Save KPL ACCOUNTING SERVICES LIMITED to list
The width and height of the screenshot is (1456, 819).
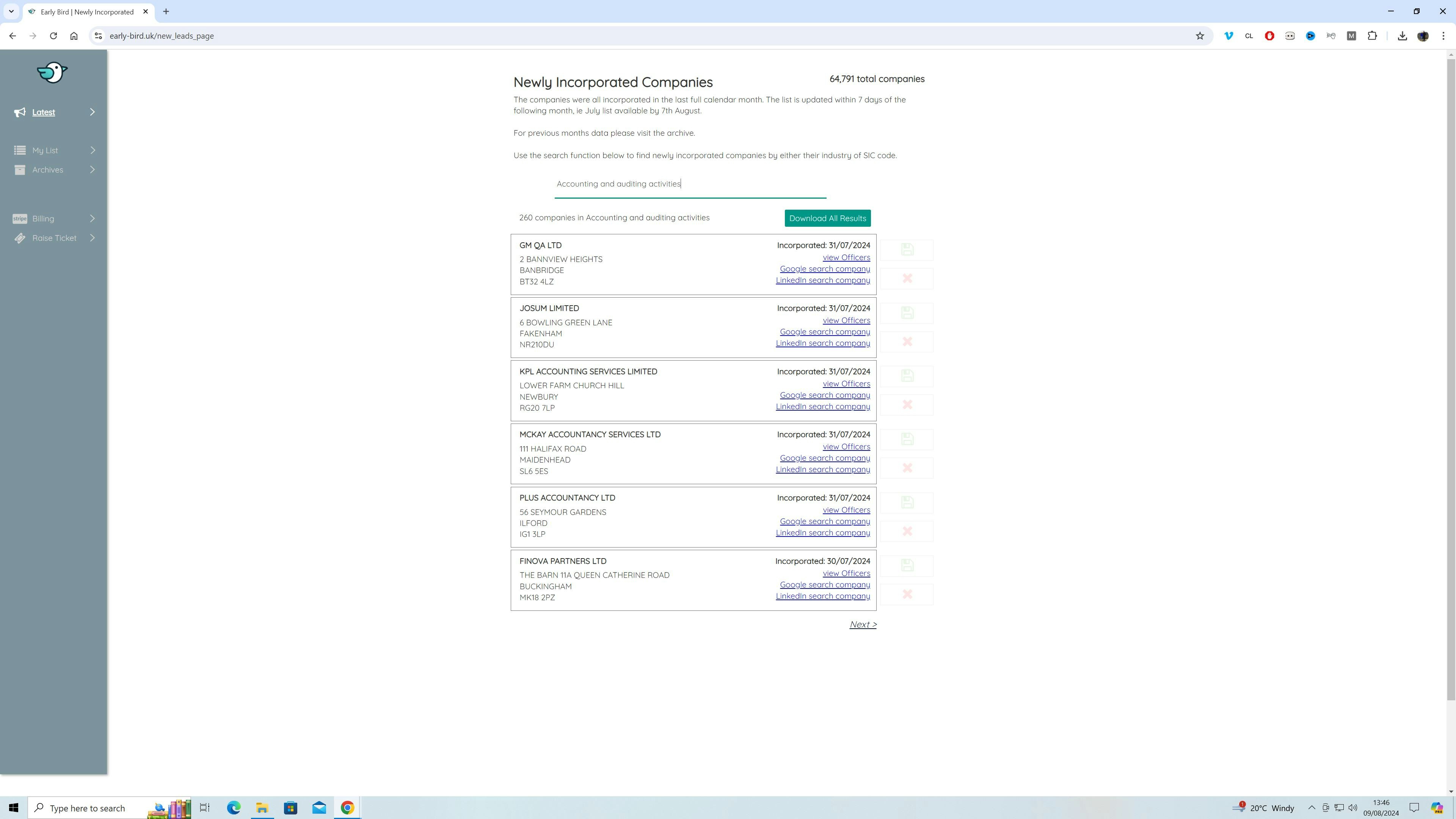(907, 376)
